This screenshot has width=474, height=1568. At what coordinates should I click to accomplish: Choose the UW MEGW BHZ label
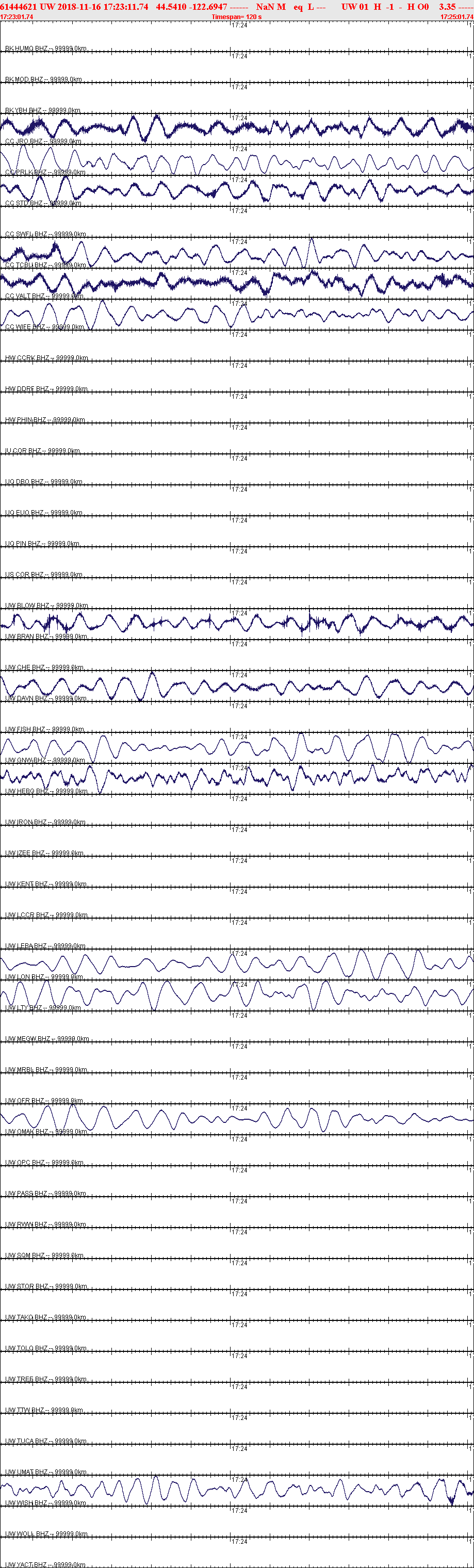point(47,1039)
